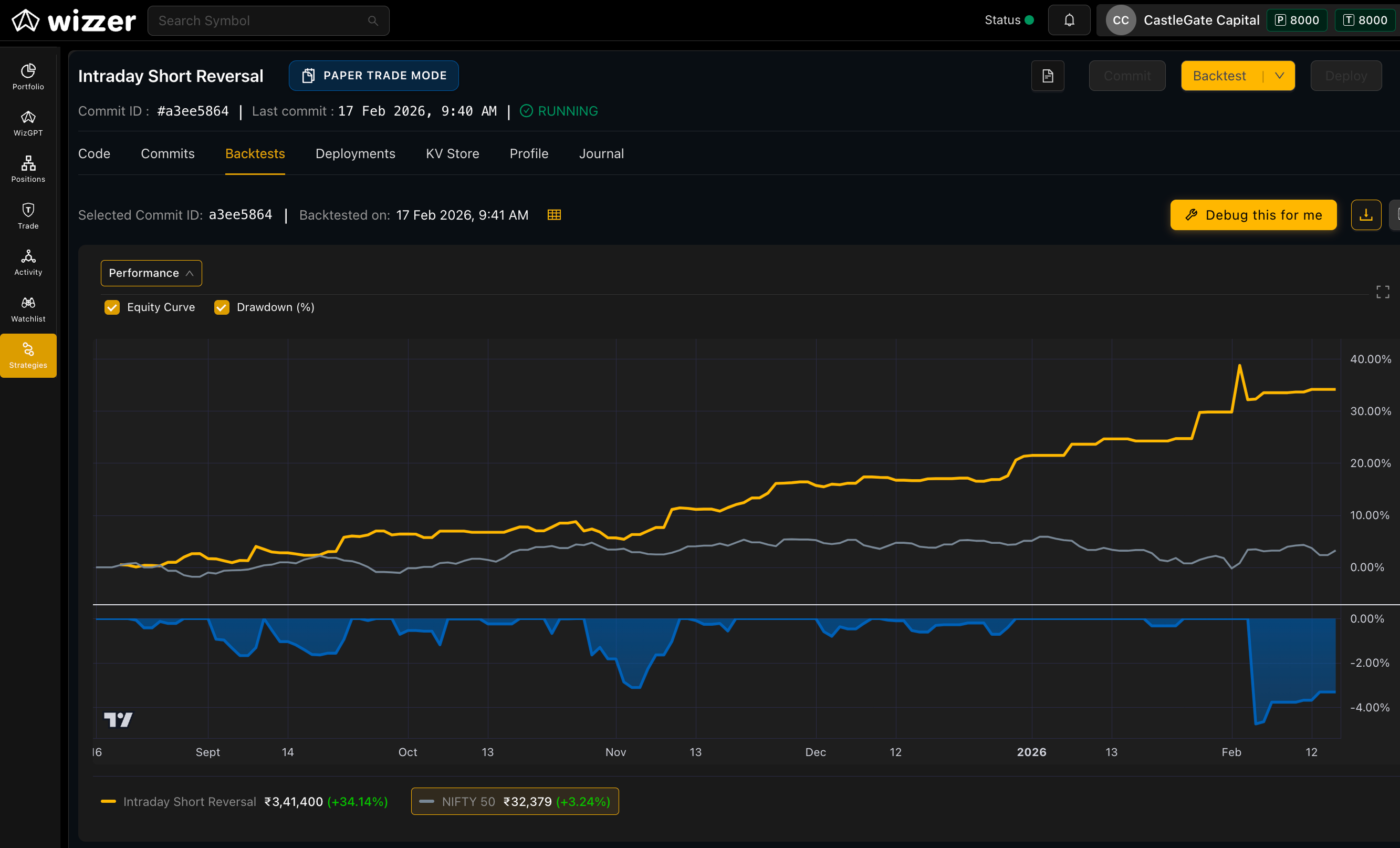
Task: Click the Debug this for me button
Action: tap(1253, 215)
